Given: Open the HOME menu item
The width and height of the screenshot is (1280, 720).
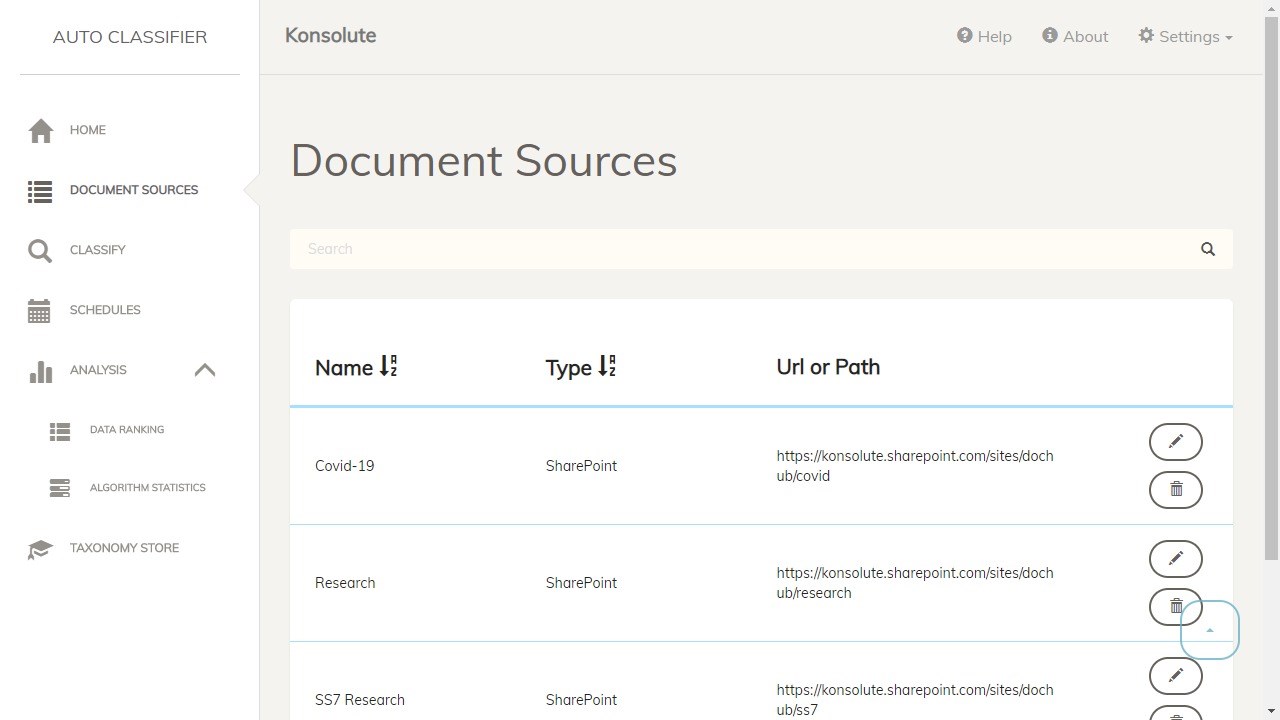Looking at the screenshot, I should (x=88, y=130).
